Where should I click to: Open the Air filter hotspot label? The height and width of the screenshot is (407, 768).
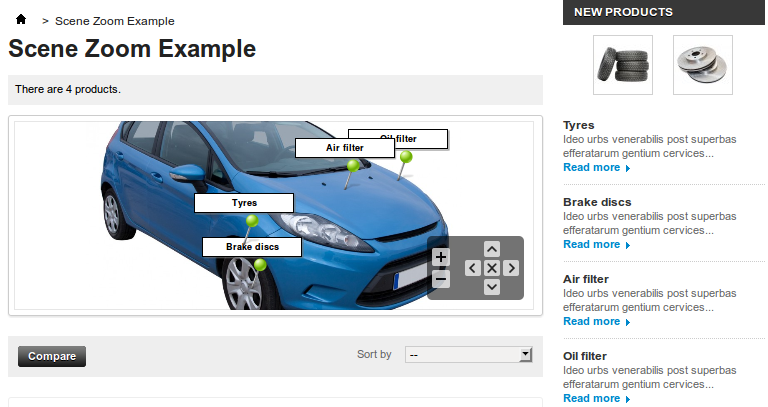345,148
